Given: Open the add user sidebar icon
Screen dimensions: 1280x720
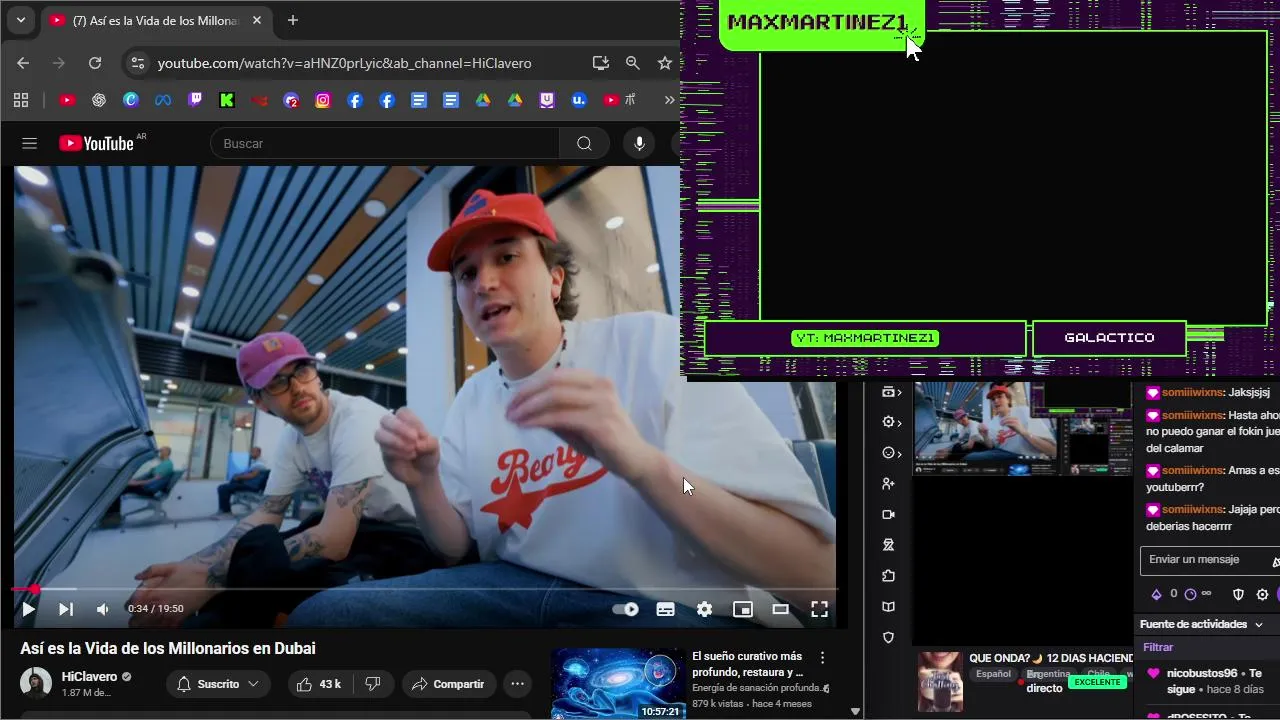Looking at the screenshot, I should 888,484.
